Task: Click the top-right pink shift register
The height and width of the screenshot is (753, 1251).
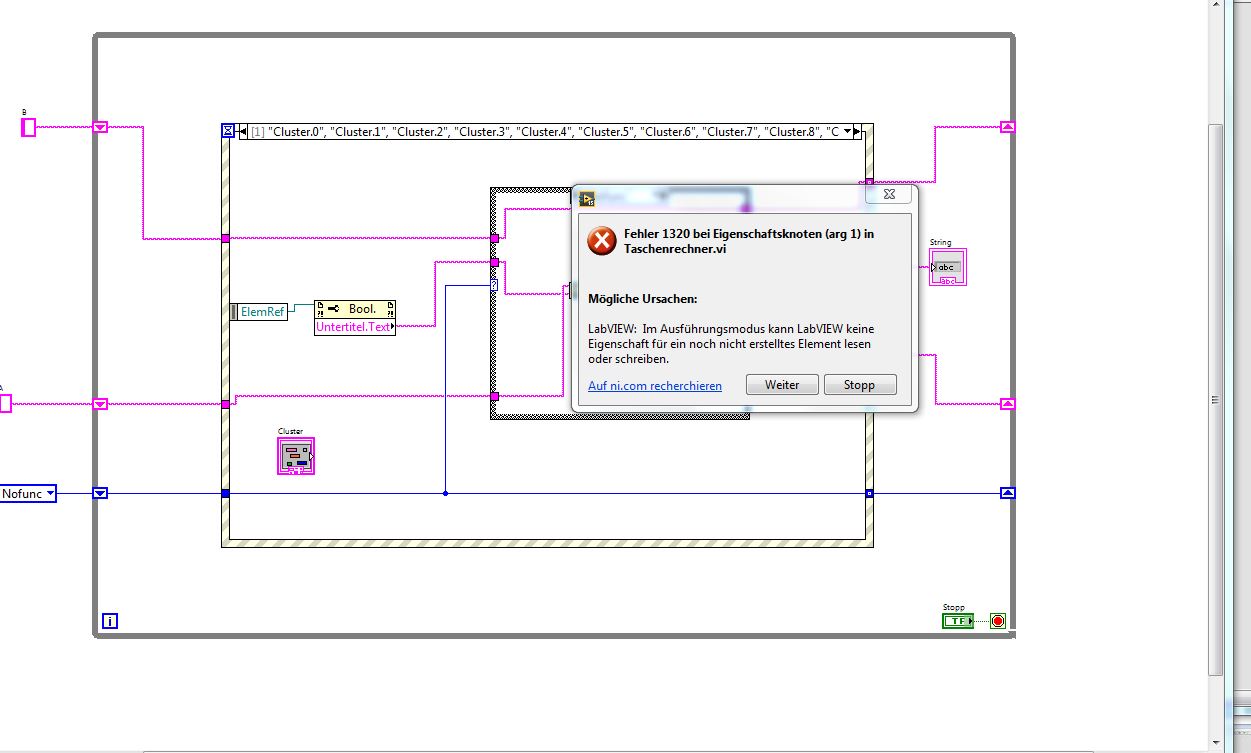Action: (1007, 127)
